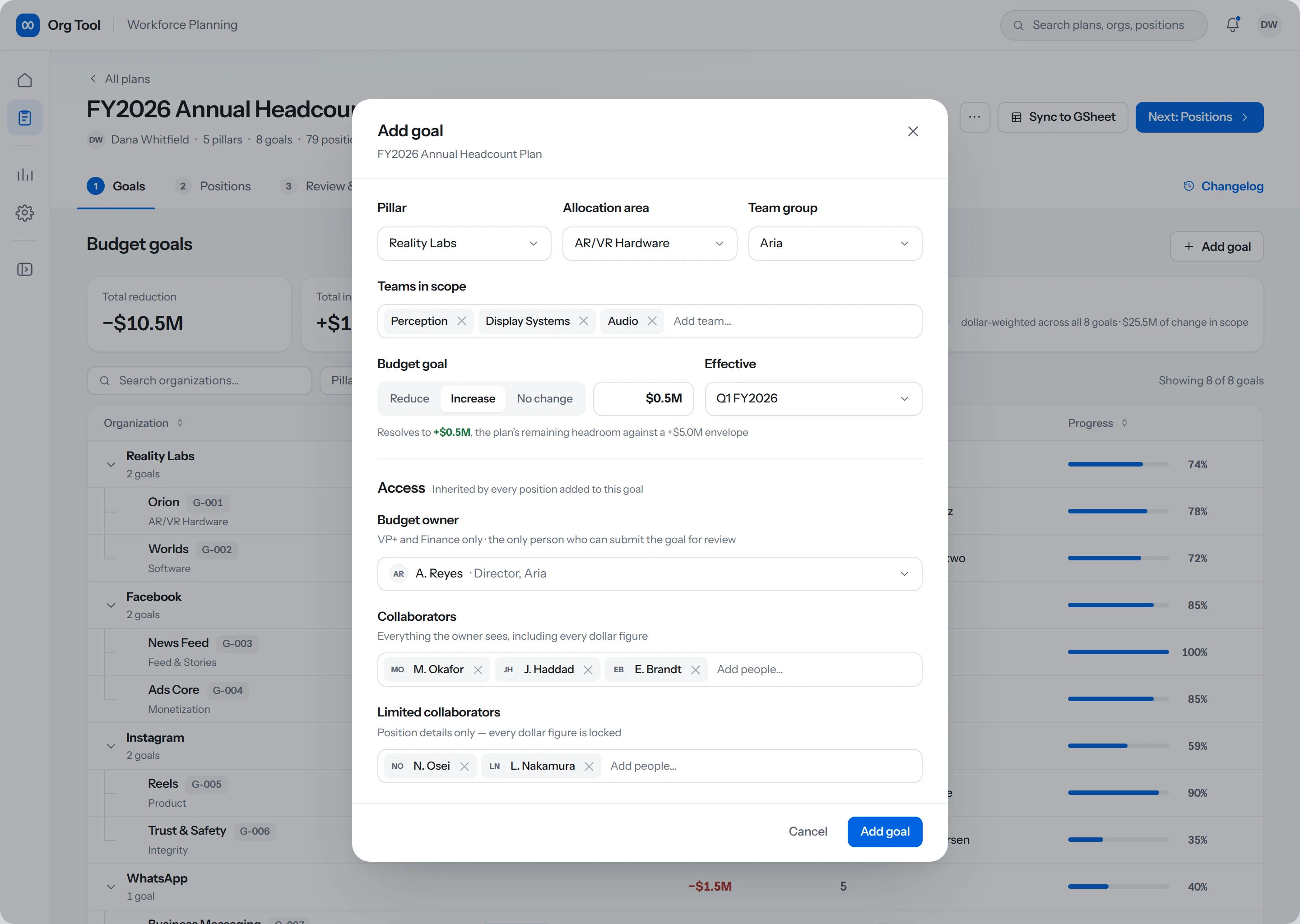1300x924 pixels.
Task: Click the Org Tool infinity logo
Action: pos(28,25)
